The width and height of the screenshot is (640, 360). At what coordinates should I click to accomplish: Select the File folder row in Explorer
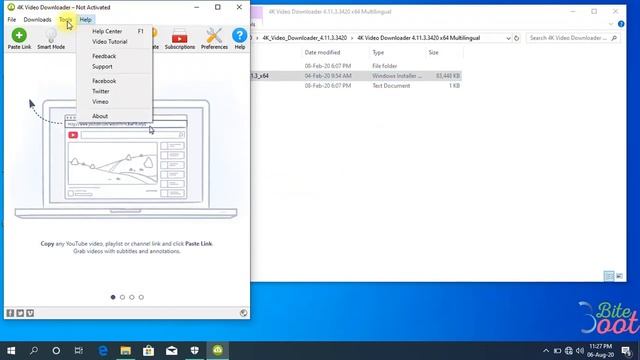coord(356,66)
